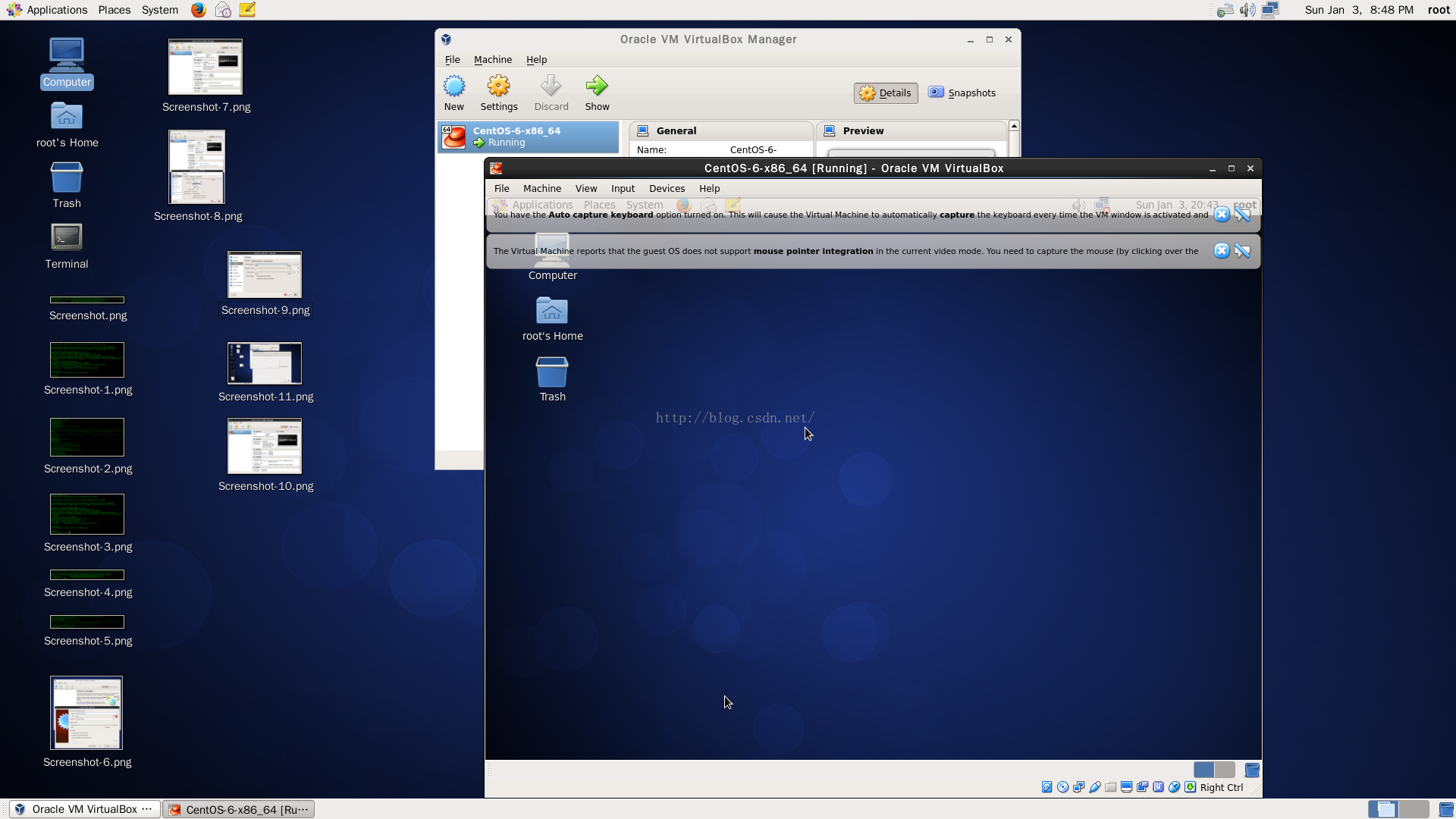Select the CentOS-6-x86_64 running machine entry

pyautogui.click(x=529, y=136)
